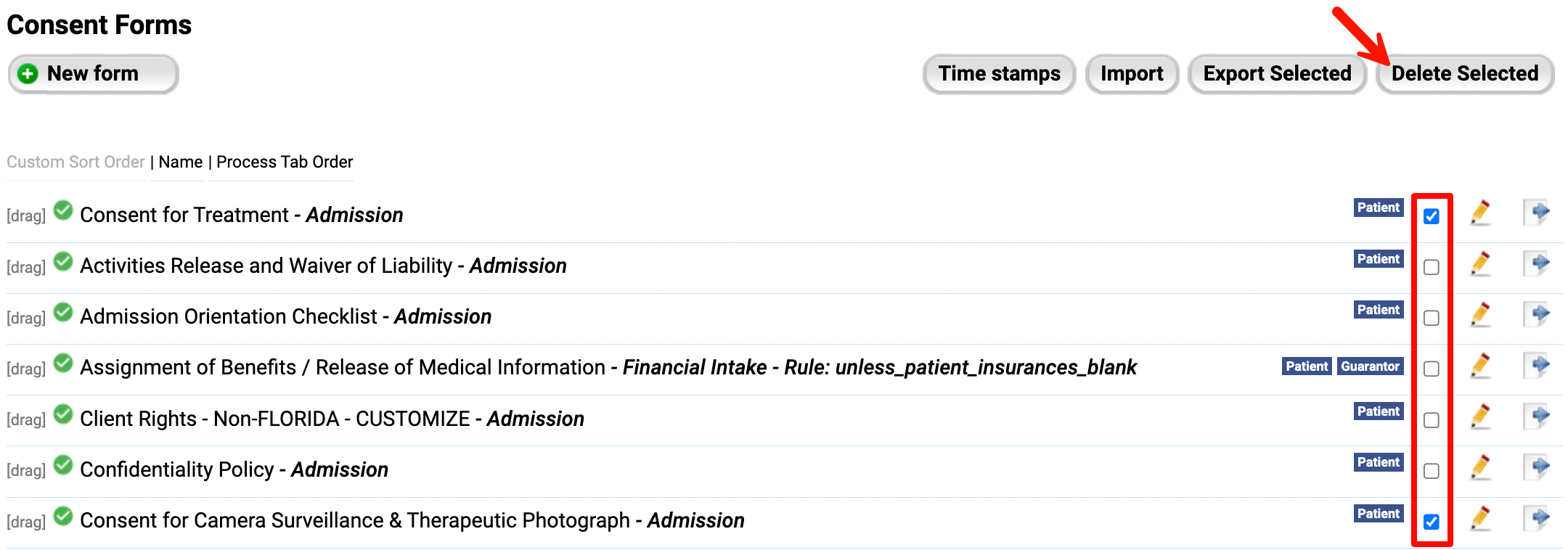Click the green plus icon on New form
This screenshot has width=1568, height=550.
27,73
